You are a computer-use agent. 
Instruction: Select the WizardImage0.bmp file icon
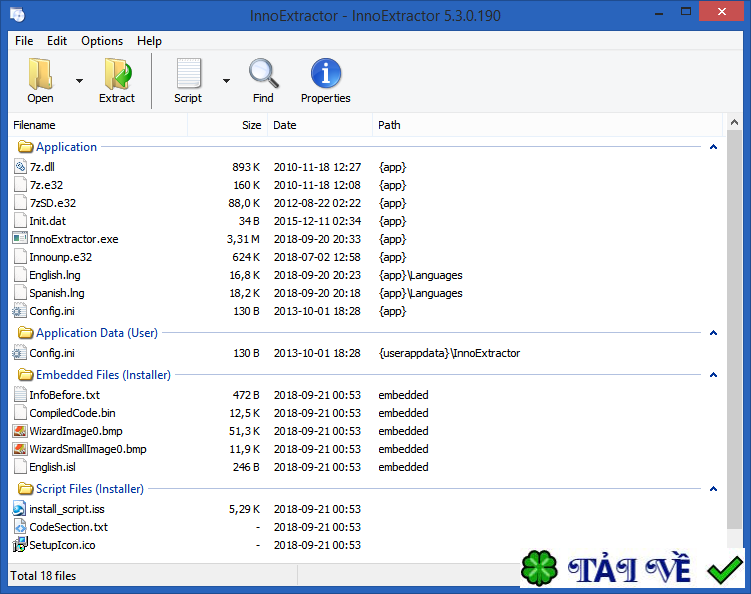20,431
